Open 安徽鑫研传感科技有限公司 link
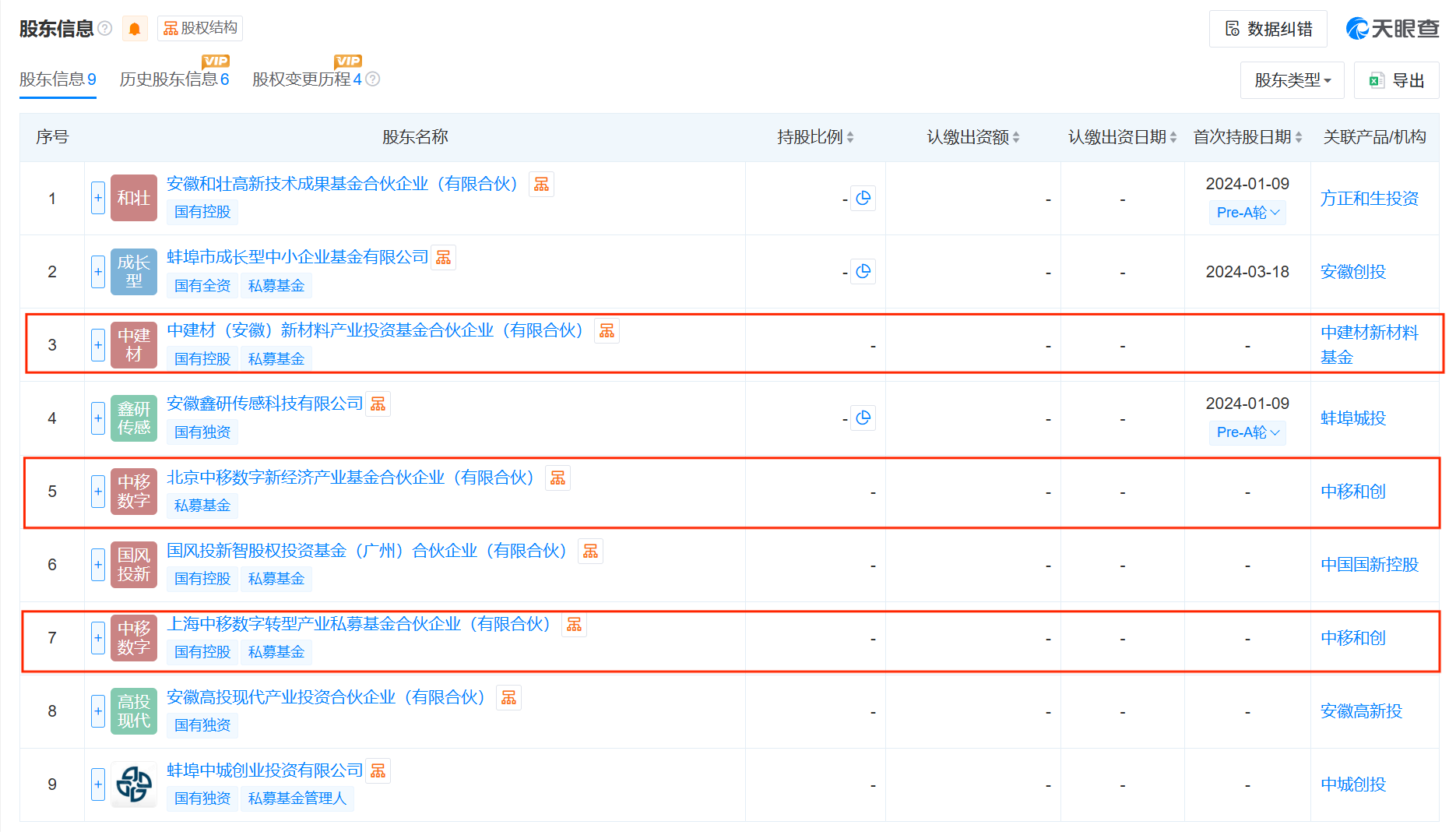1456x832 pixels. (x=265, y=404)
